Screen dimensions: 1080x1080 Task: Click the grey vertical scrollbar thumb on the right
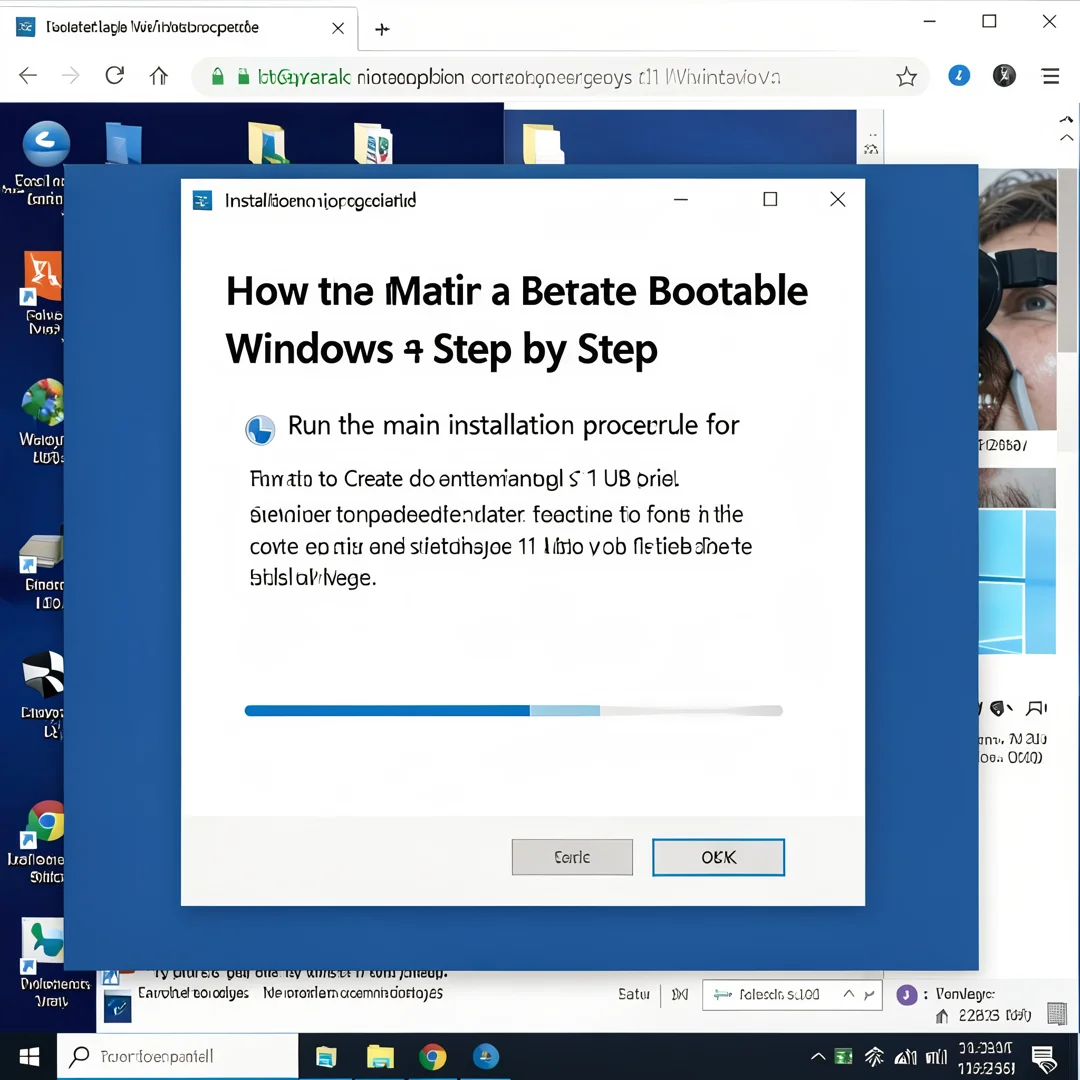point(1068,262)
